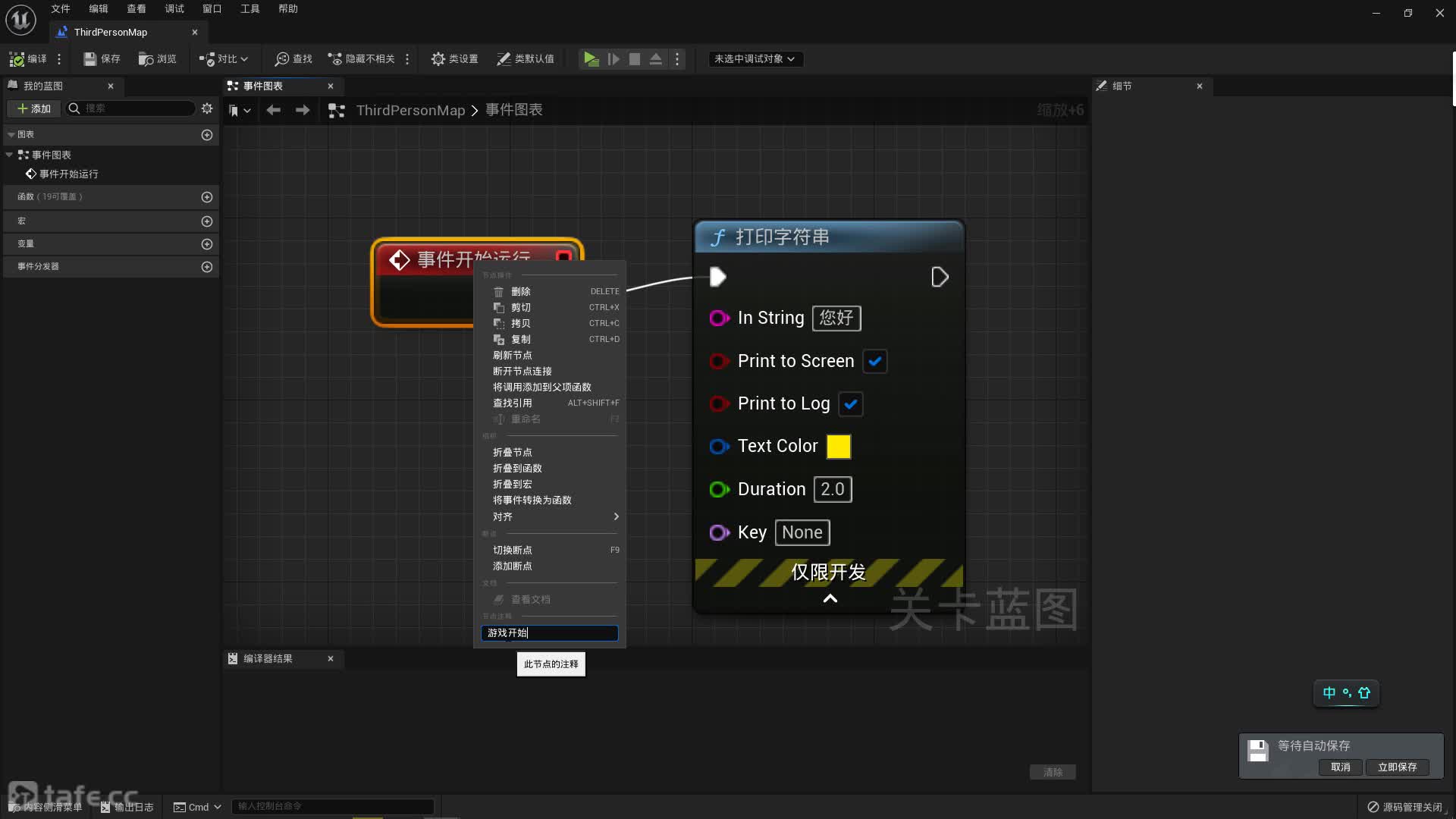This screenshot has height=819, width=1456.
Task: Open Class Defaults (类默认值)
Action: [526, 58]
